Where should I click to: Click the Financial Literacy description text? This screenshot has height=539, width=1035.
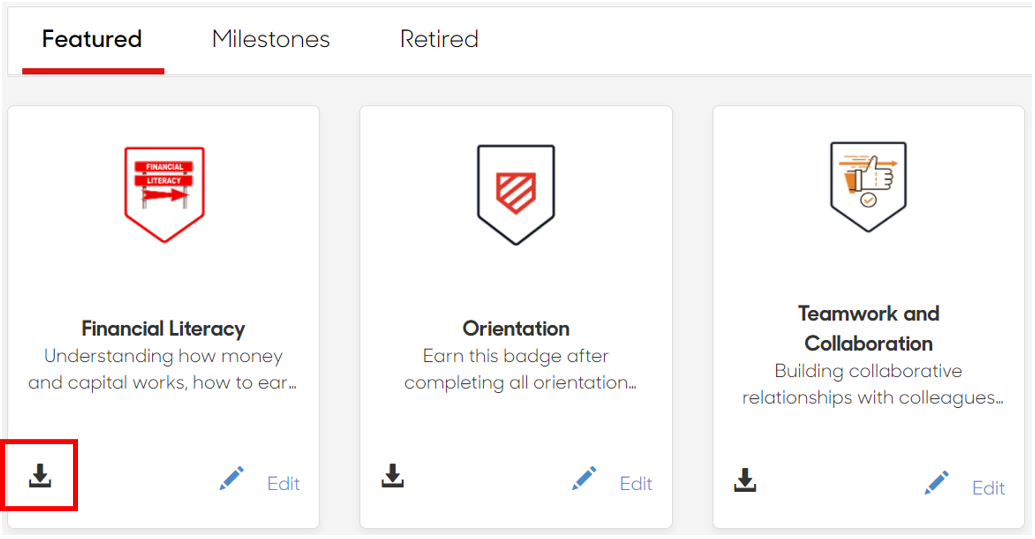(x=163, y=369)
